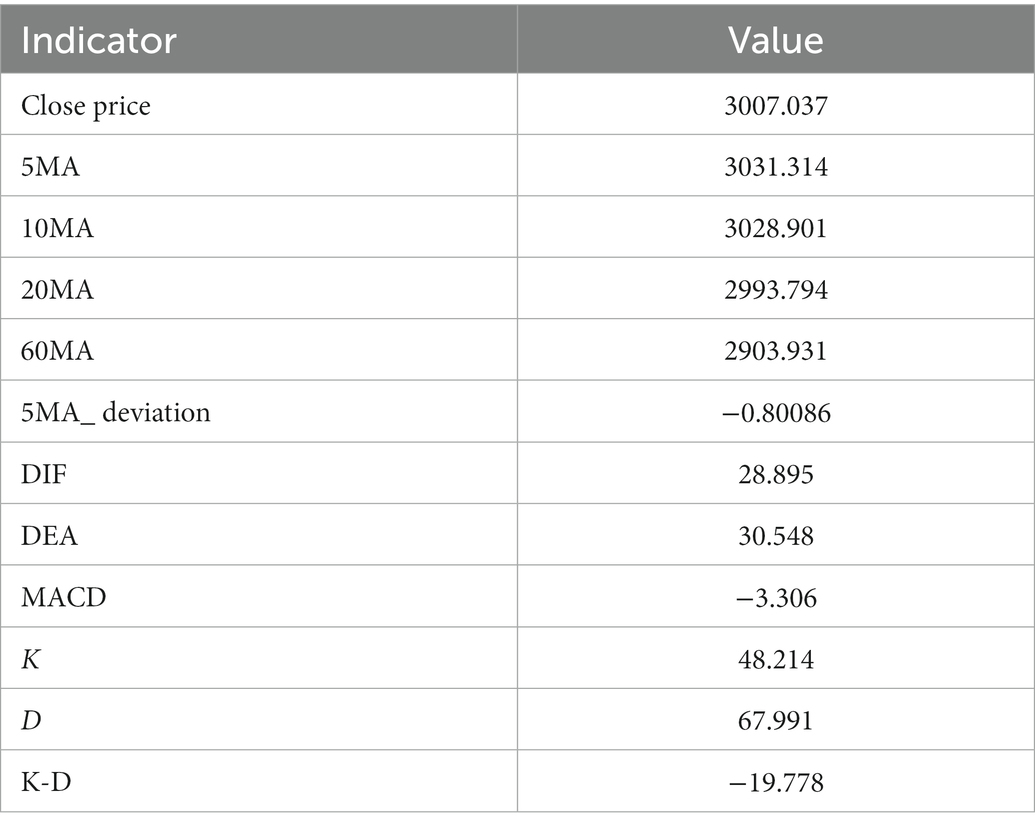Click the −0.80086 deviation value
Screen dimensions: 1035x830
tap(776, 413)
